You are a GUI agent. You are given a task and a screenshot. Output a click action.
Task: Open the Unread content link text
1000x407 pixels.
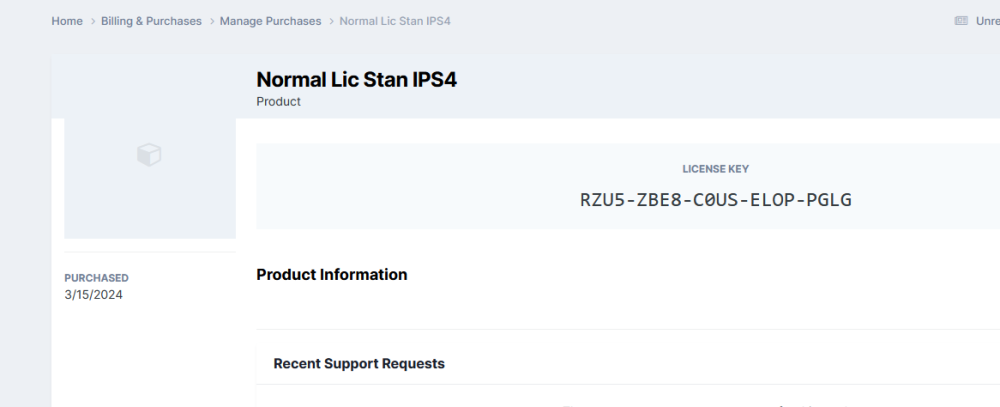pyautogui.click(x=987, y=21)
